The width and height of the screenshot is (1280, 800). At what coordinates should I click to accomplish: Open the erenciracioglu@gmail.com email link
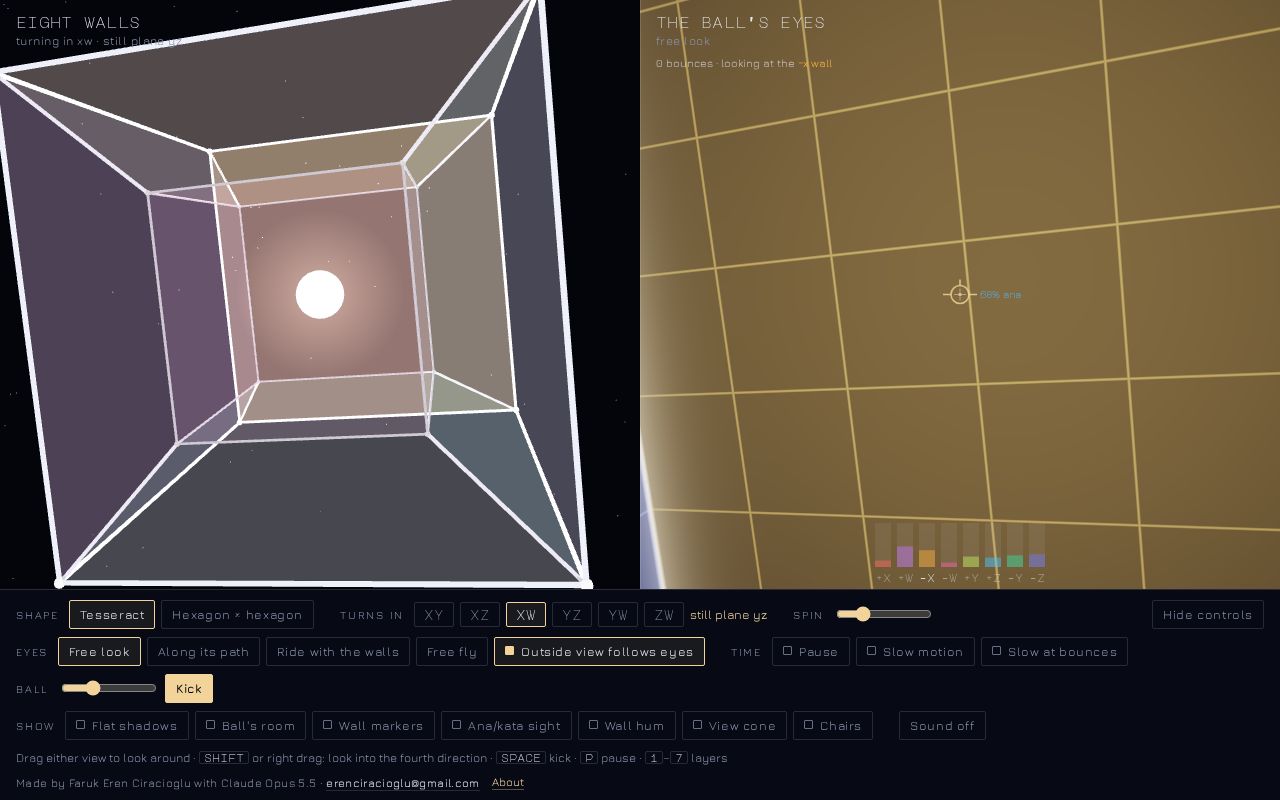(x=402, y=783)
